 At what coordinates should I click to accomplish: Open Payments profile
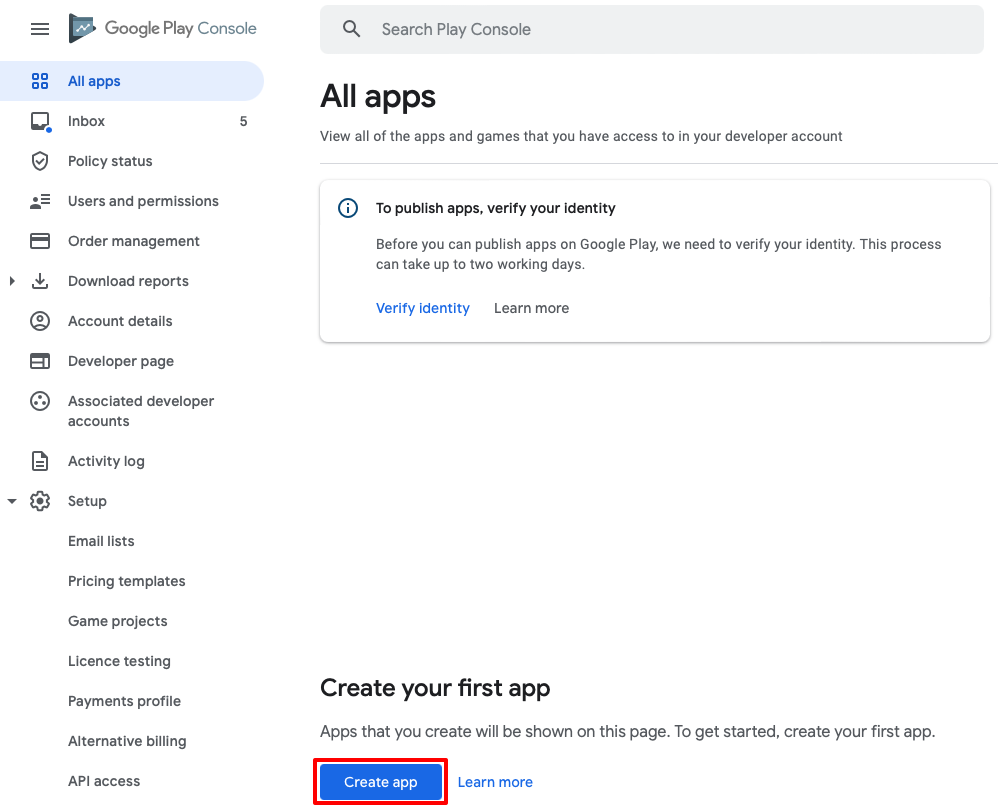124,702
